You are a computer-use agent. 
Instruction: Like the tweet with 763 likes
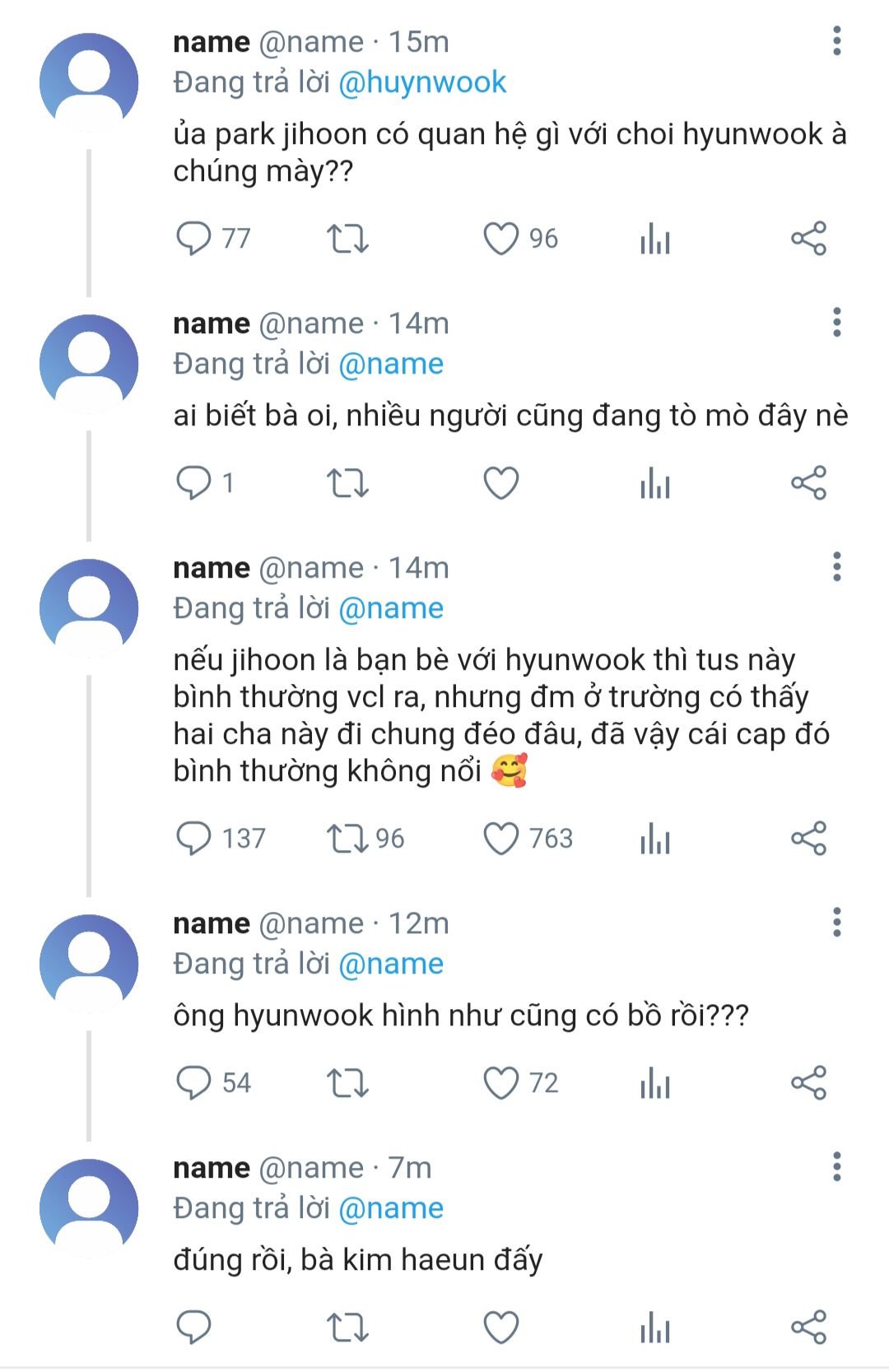click(500, 839)
